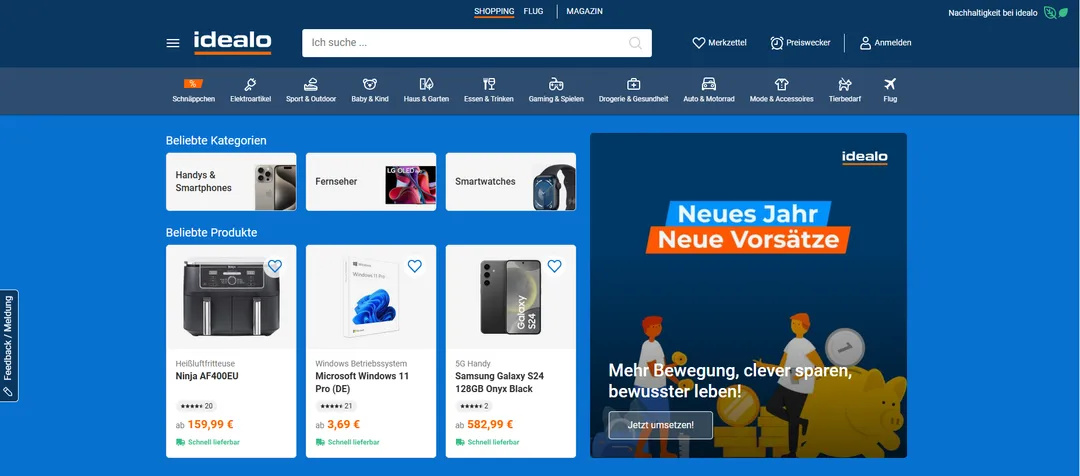
Task: Open Haus & Garten icon
Action: point(426,84)
